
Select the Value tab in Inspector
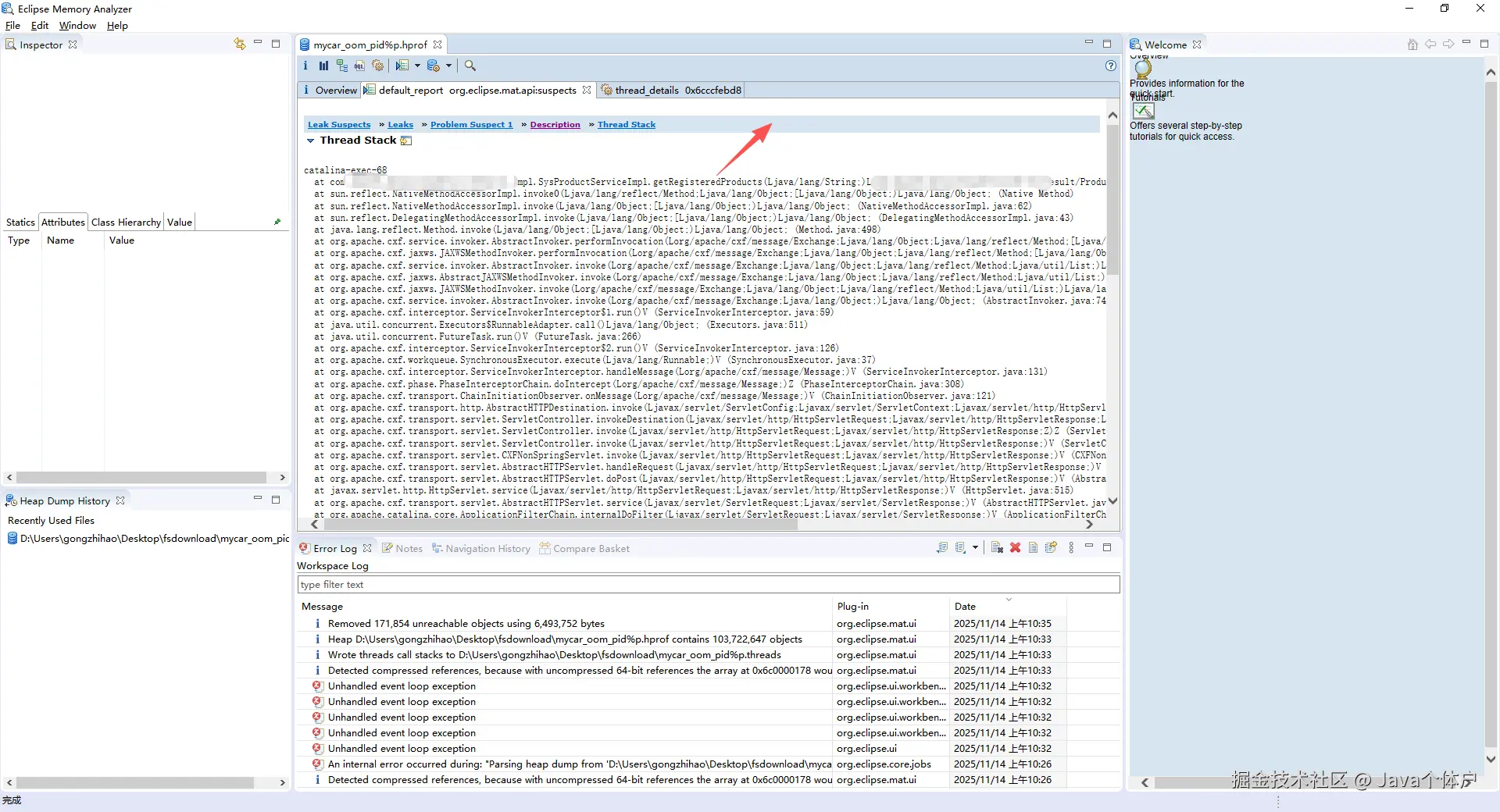pyautogui.click(x=180, y=223)
